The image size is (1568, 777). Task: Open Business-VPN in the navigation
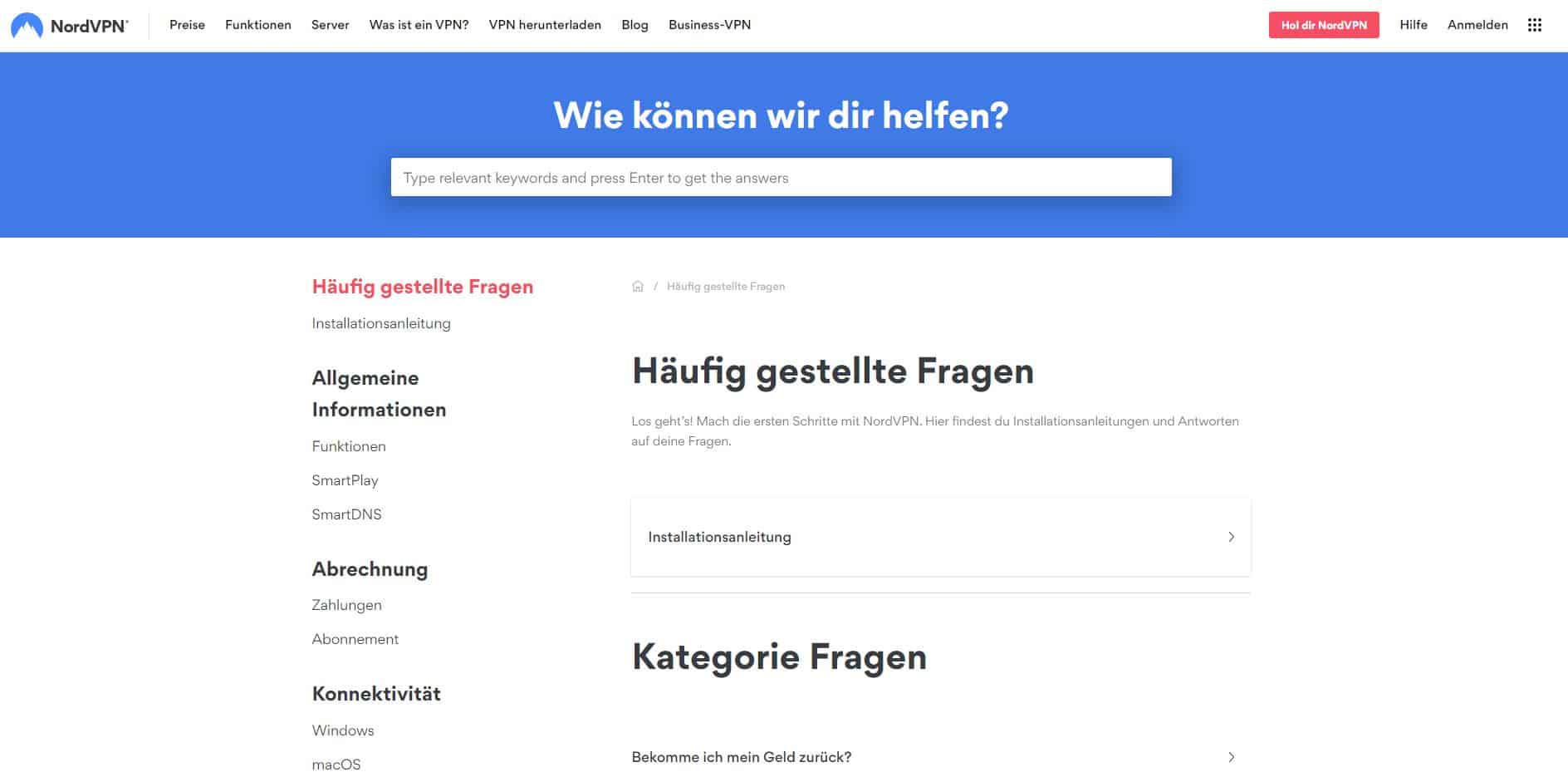pyautogui.click(x=709, y=25)
